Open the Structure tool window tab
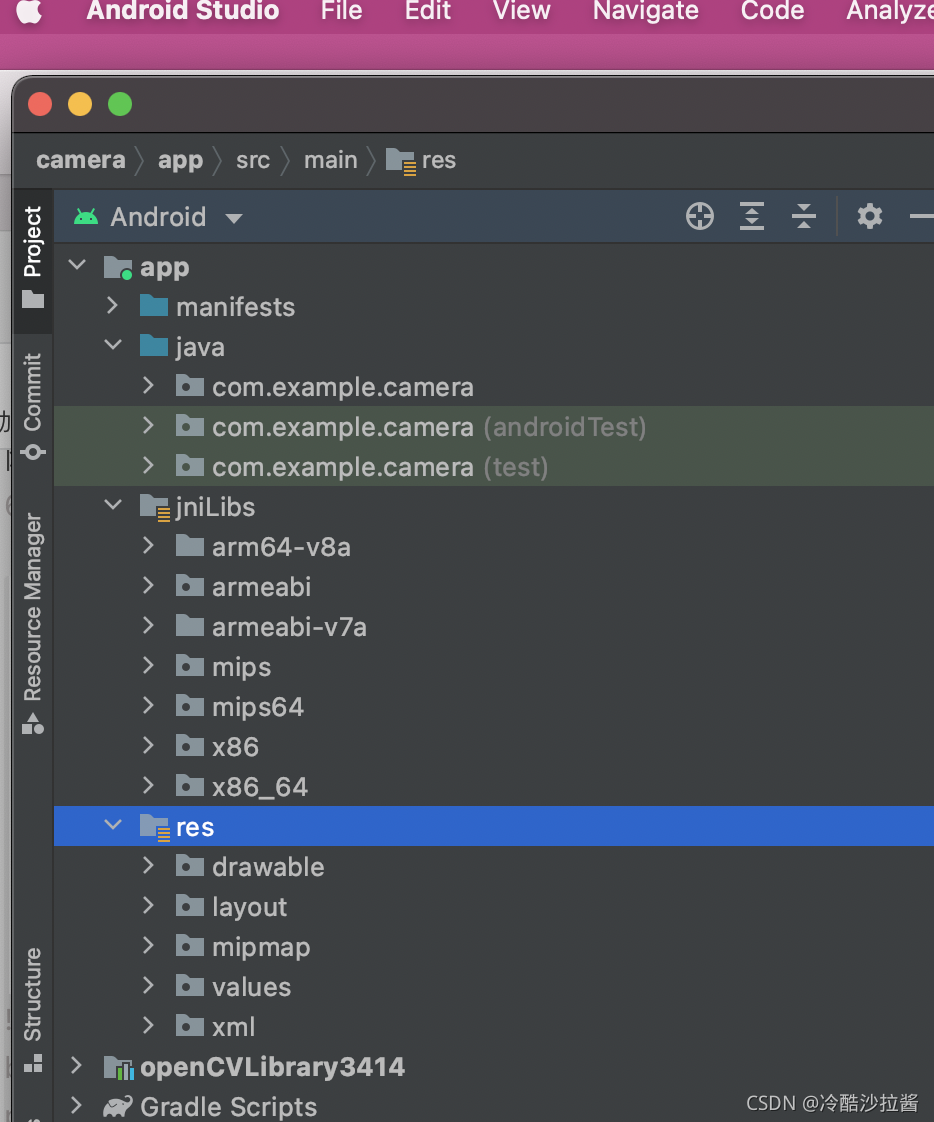Screen dimensions: 934x1122 tap(33, 1009)
